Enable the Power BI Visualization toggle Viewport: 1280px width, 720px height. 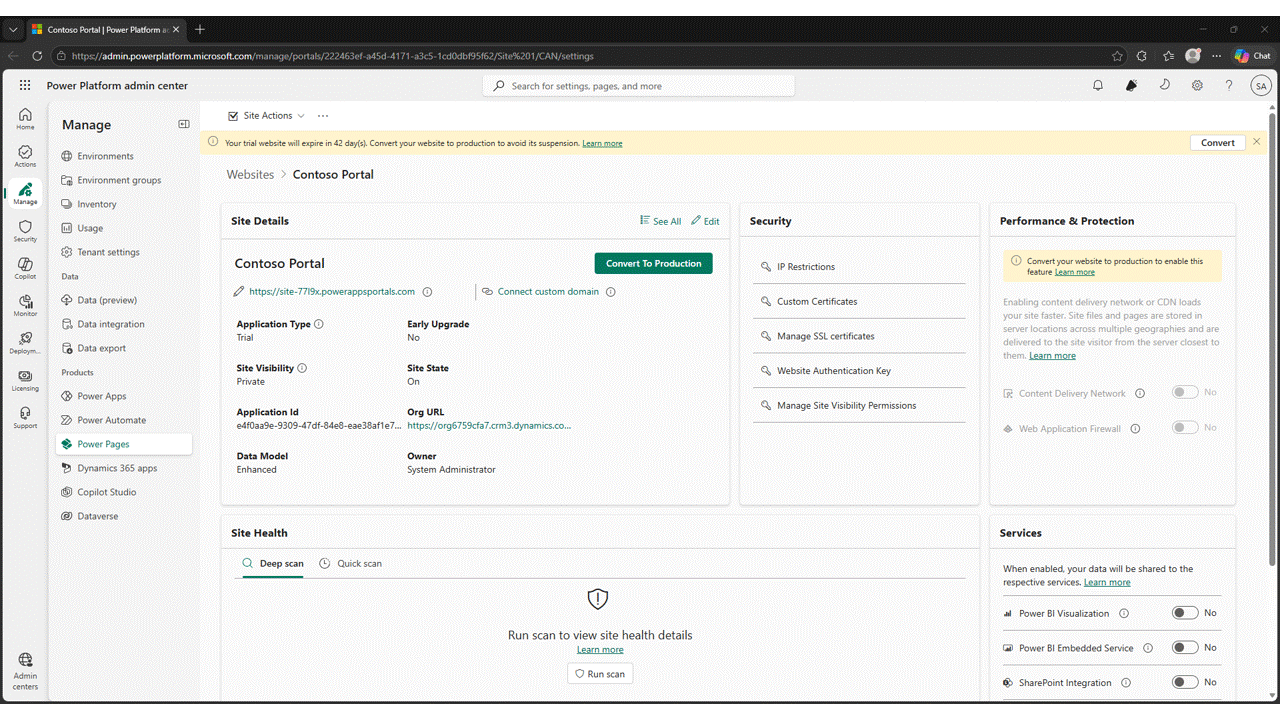1185,613
